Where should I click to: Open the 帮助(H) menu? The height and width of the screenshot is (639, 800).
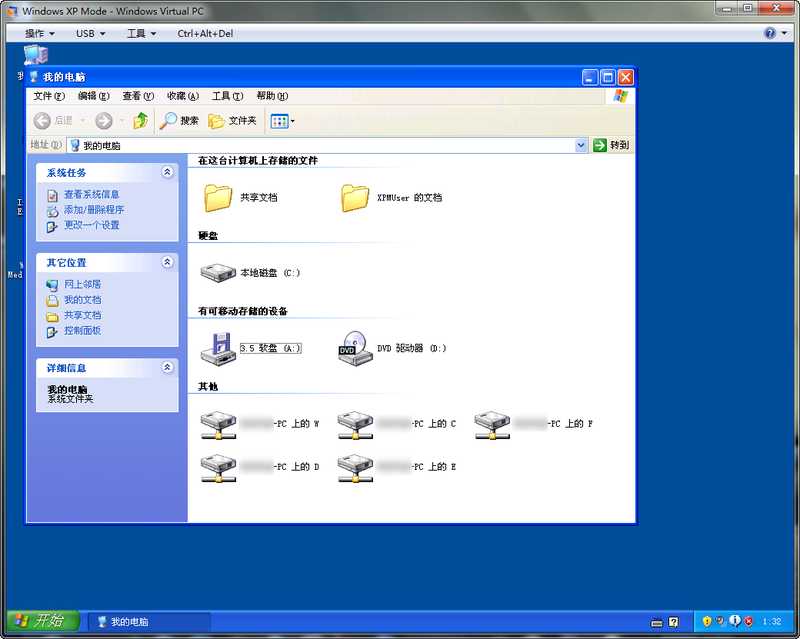tap(272, 96)
